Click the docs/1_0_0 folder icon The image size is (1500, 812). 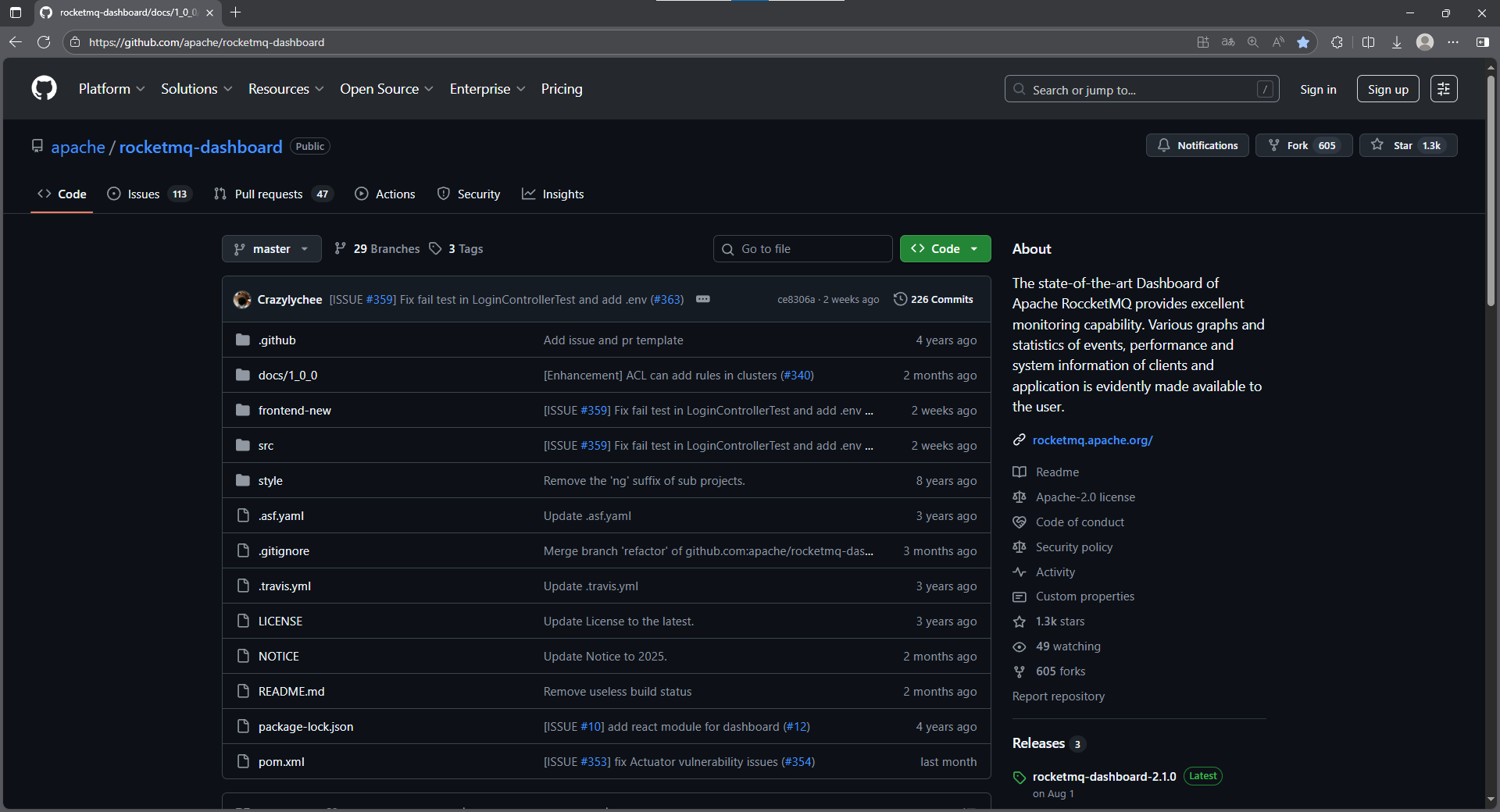coord(243,375)
